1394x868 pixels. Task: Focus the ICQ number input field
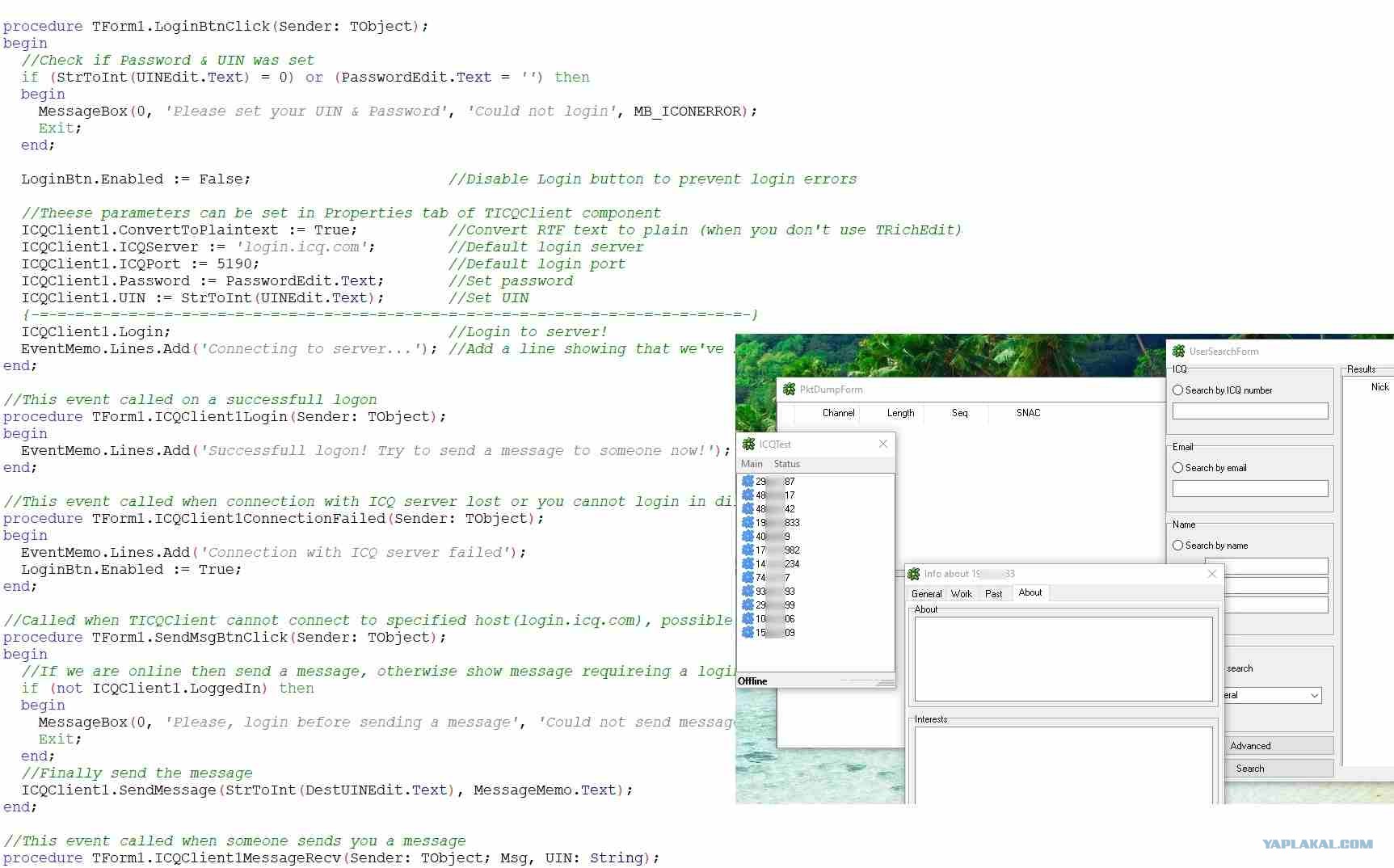[1250, 411]
